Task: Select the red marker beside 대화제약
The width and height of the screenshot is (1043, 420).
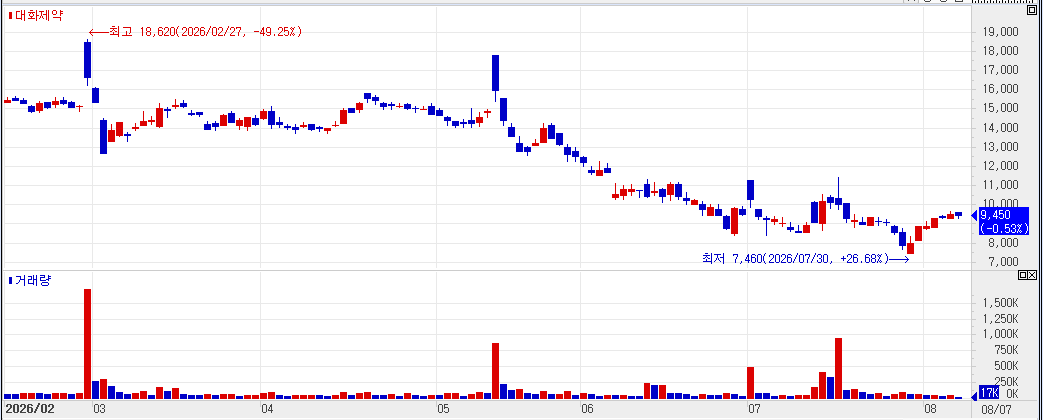Action: pyautogui.click(x=10, y=16)
